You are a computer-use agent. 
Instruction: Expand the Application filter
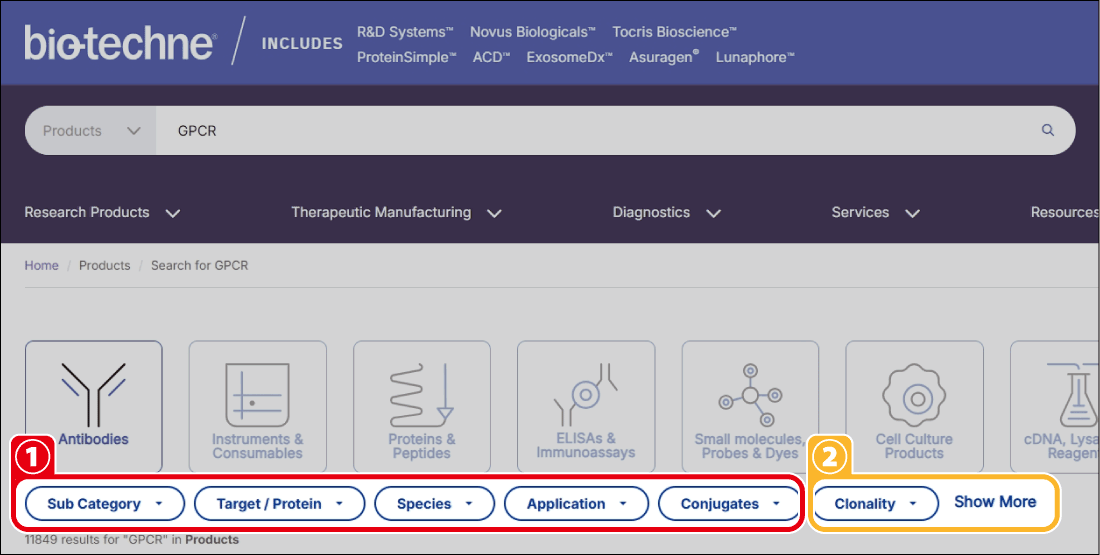(577, 504)
